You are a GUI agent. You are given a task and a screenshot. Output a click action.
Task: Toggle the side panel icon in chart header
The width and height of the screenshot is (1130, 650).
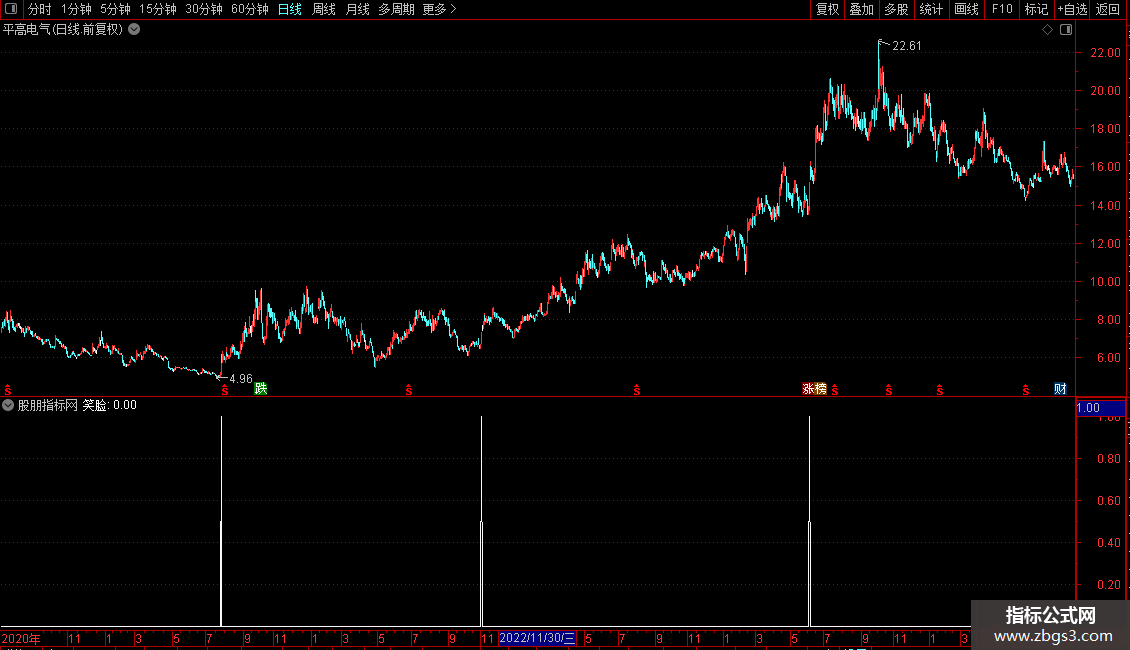point(1066,30)
